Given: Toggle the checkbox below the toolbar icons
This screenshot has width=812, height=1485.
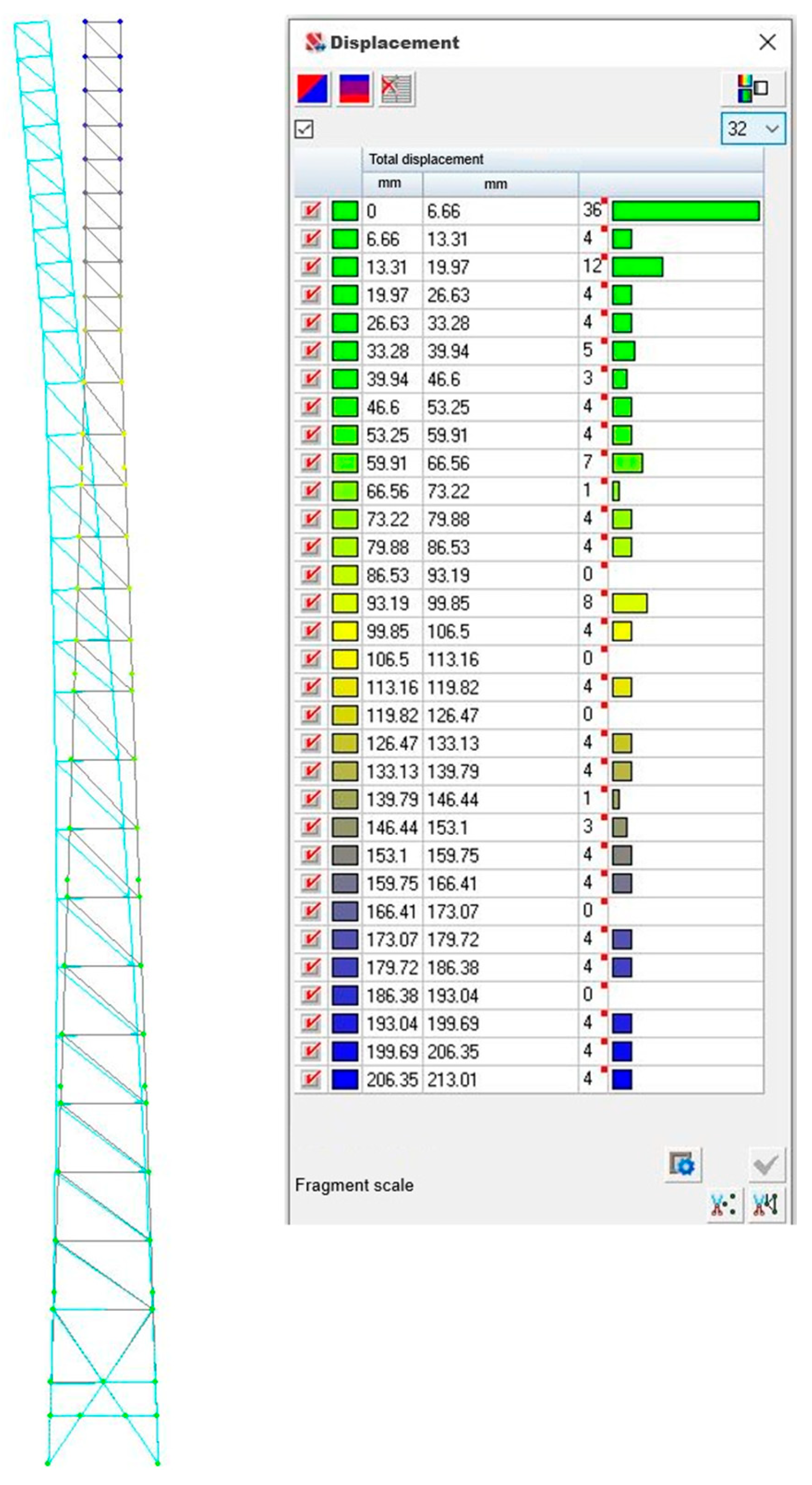Looking at the screenshot, I should point(304,129).
